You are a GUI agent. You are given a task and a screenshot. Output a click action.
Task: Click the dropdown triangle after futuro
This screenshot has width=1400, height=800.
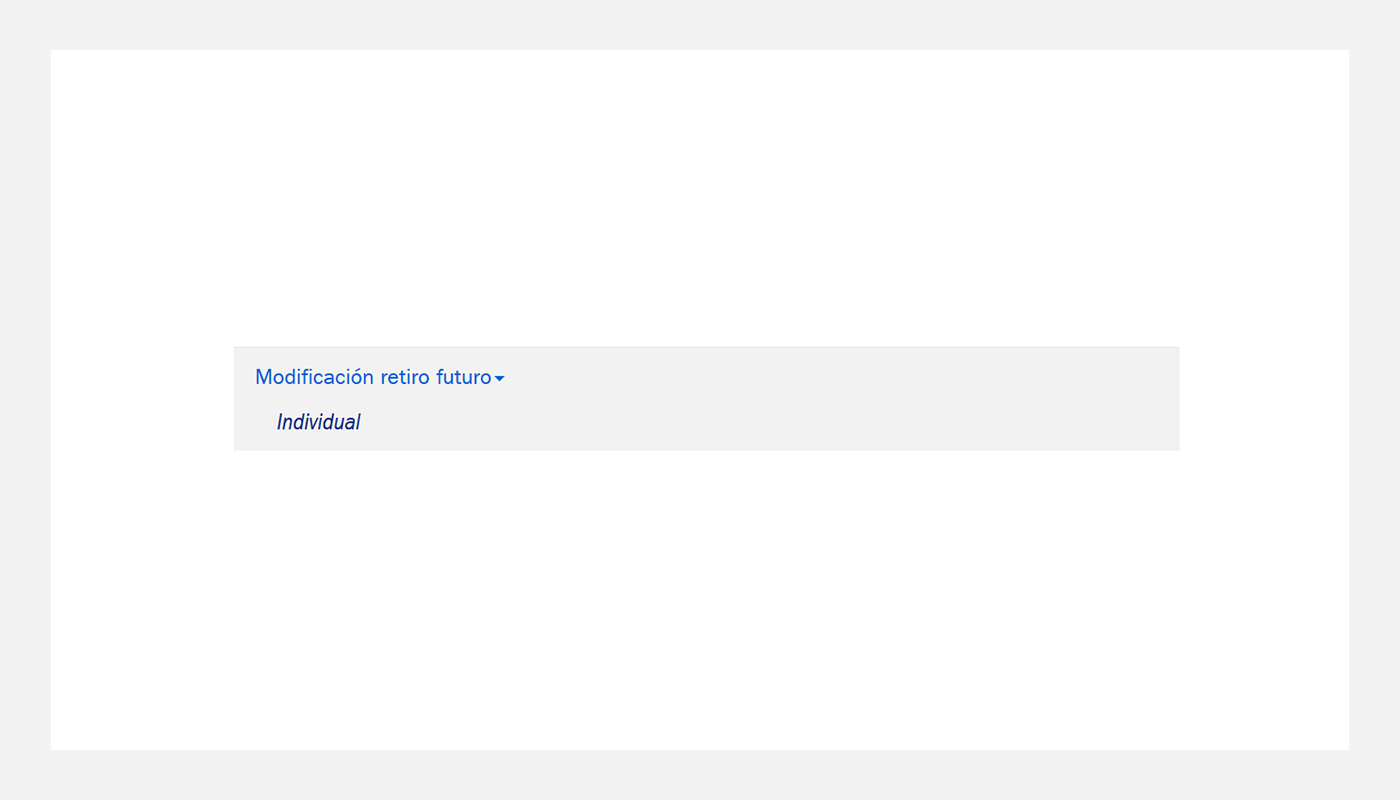(500, 379)
